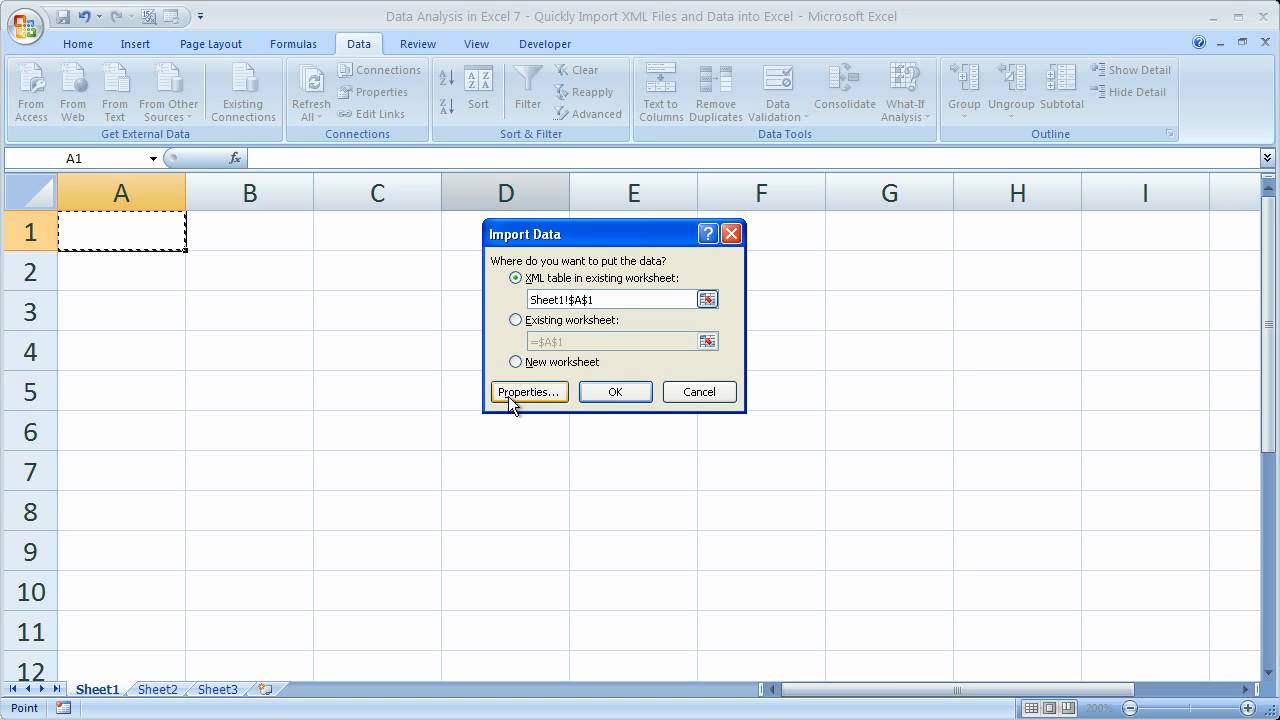Select XML table in existing worksheet option

[x=516, y=278]
